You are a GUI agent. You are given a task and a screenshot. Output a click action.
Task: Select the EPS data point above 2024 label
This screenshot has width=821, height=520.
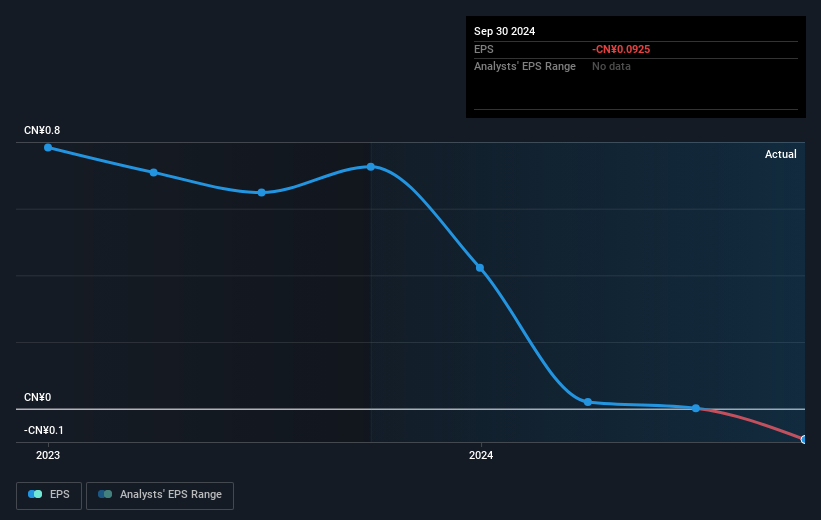(480, 268)
